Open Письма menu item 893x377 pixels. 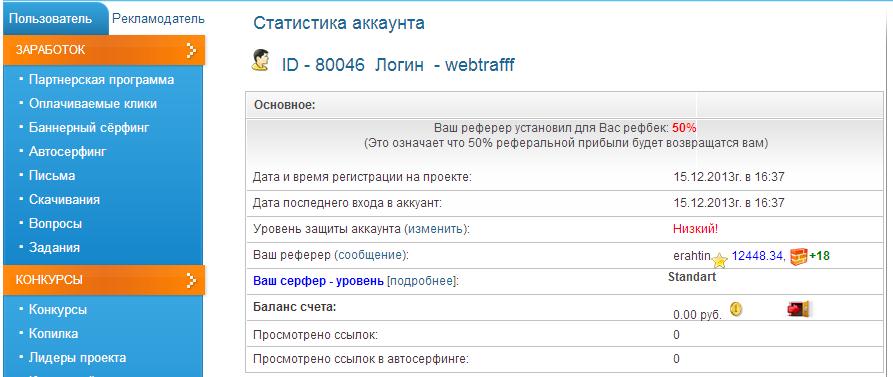(52, 175)
